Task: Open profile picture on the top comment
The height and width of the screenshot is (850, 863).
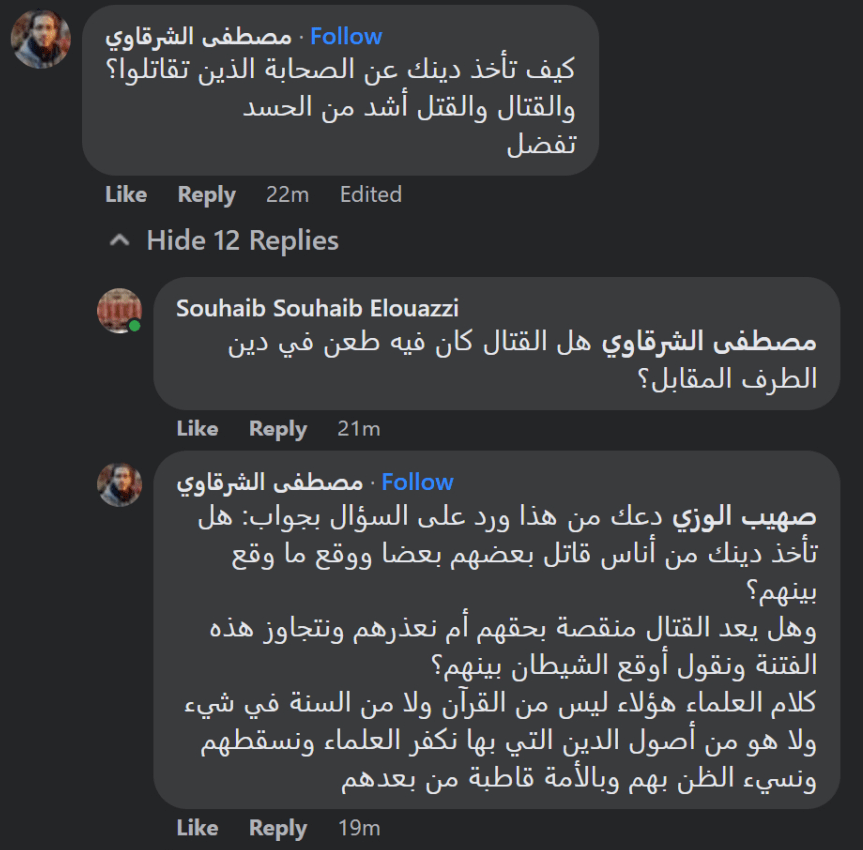Action: (40, 40)
